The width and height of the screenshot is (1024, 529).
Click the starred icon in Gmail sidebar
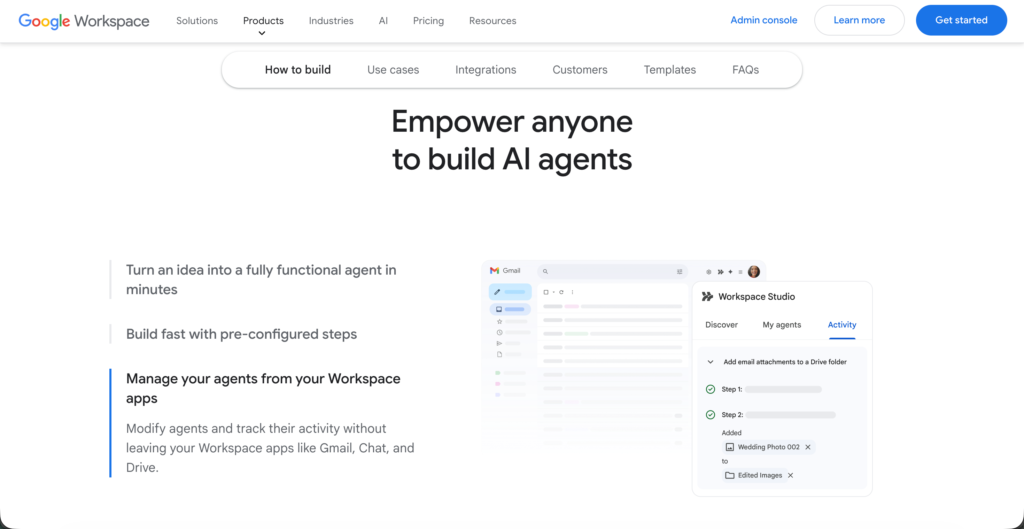500,321
